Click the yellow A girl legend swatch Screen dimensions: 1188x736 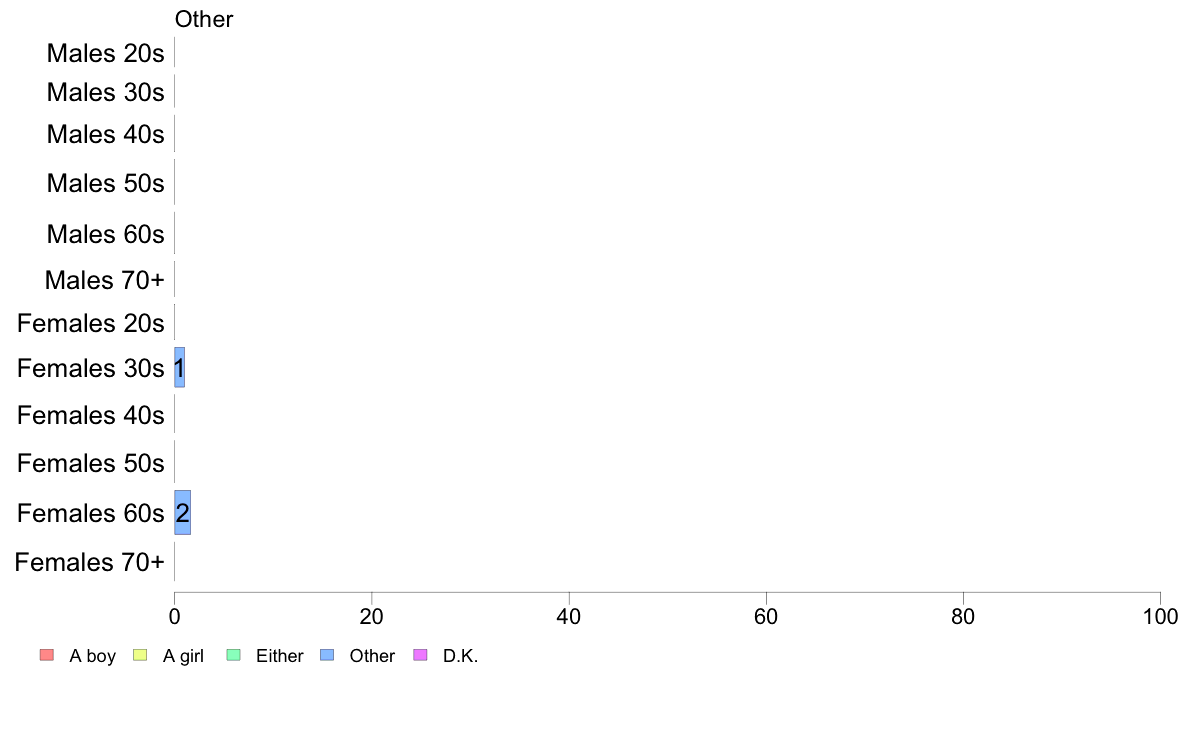point(140,655)
